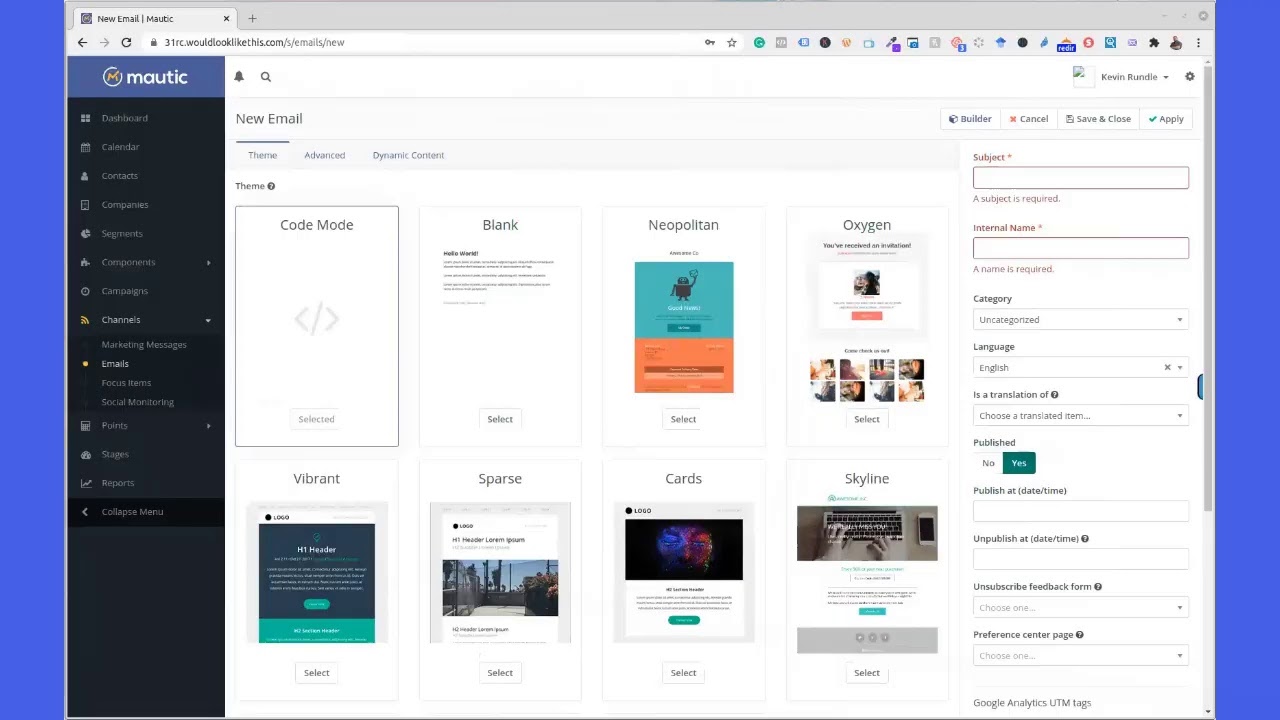
Task: Click help icon beside Unsubscribe feedback form
Action: pyautogui.click(x=1098, y=587)
